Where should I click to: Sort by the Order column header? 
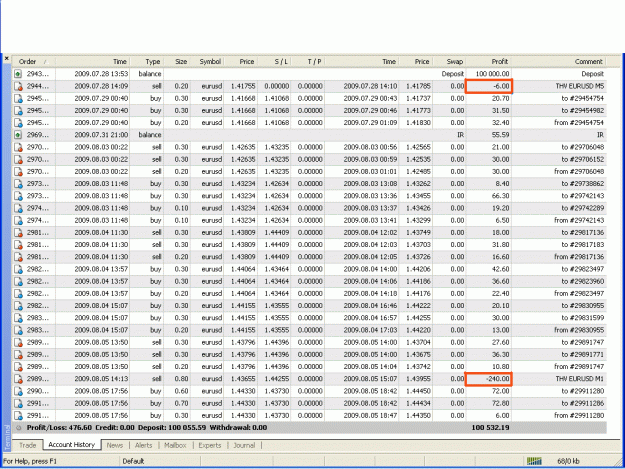pos(33,61)
